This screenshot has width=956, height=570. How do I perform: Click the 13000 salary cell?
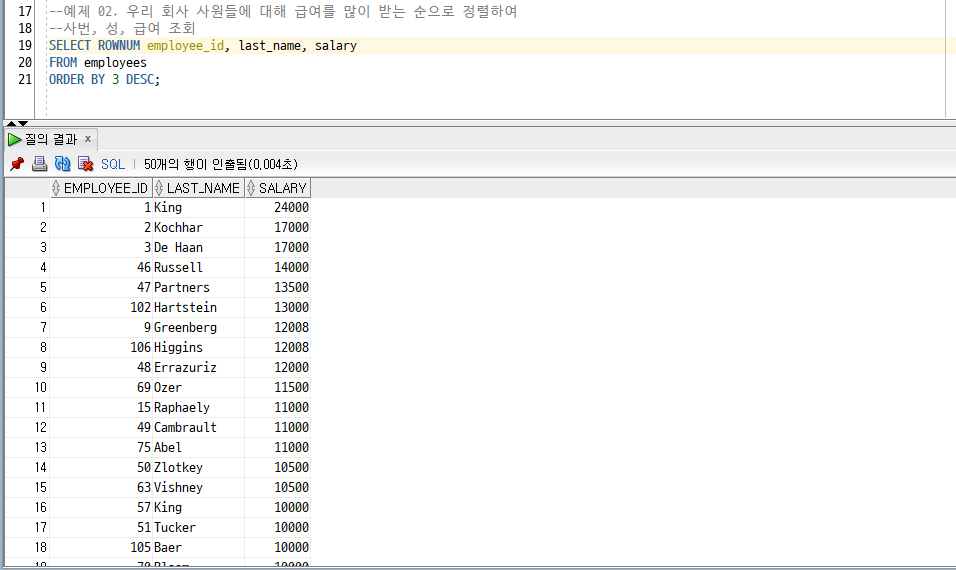tap(277, 307)
